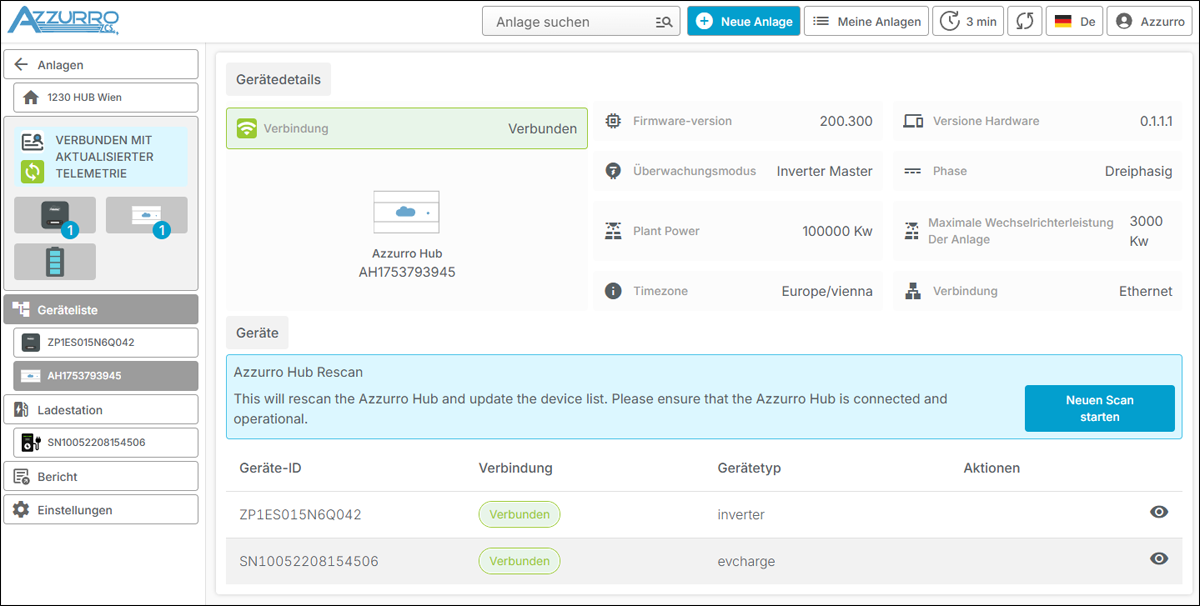Viewport: 1200px width, 606px height.
Task: Select charger SN10052208154506 in sidebar
Action: point(106,442)
